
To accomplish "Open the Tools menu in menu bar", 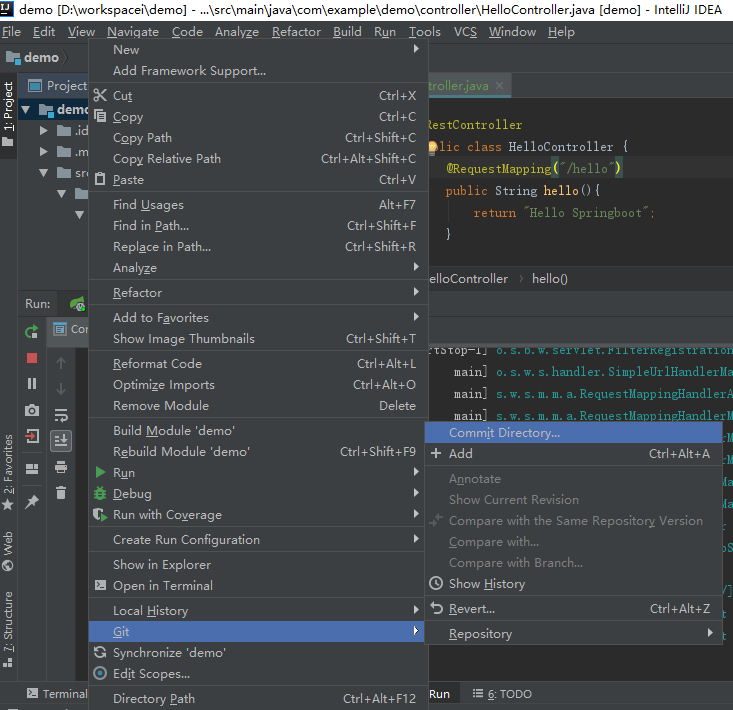I will click(424, 32).
